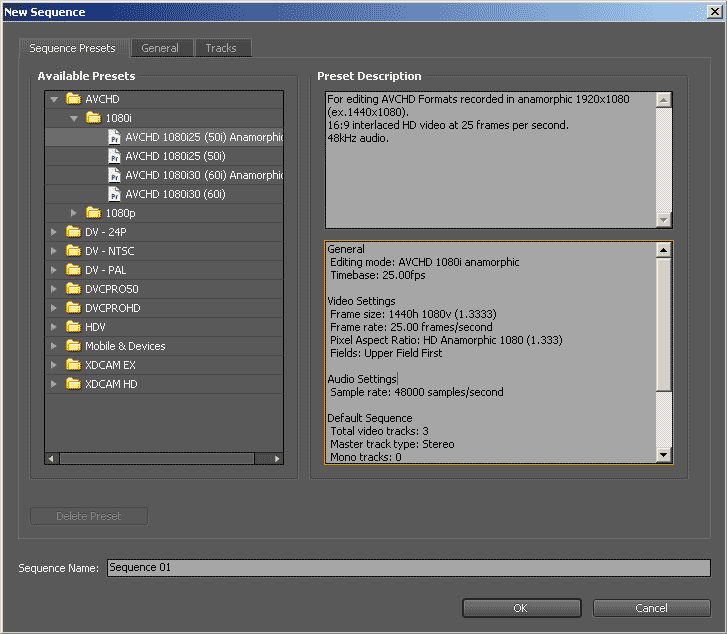Click up arrow in preset settings scrollbar
This screenshot has width=727, height=634.
pyautogui.click(x=664, y=250)
